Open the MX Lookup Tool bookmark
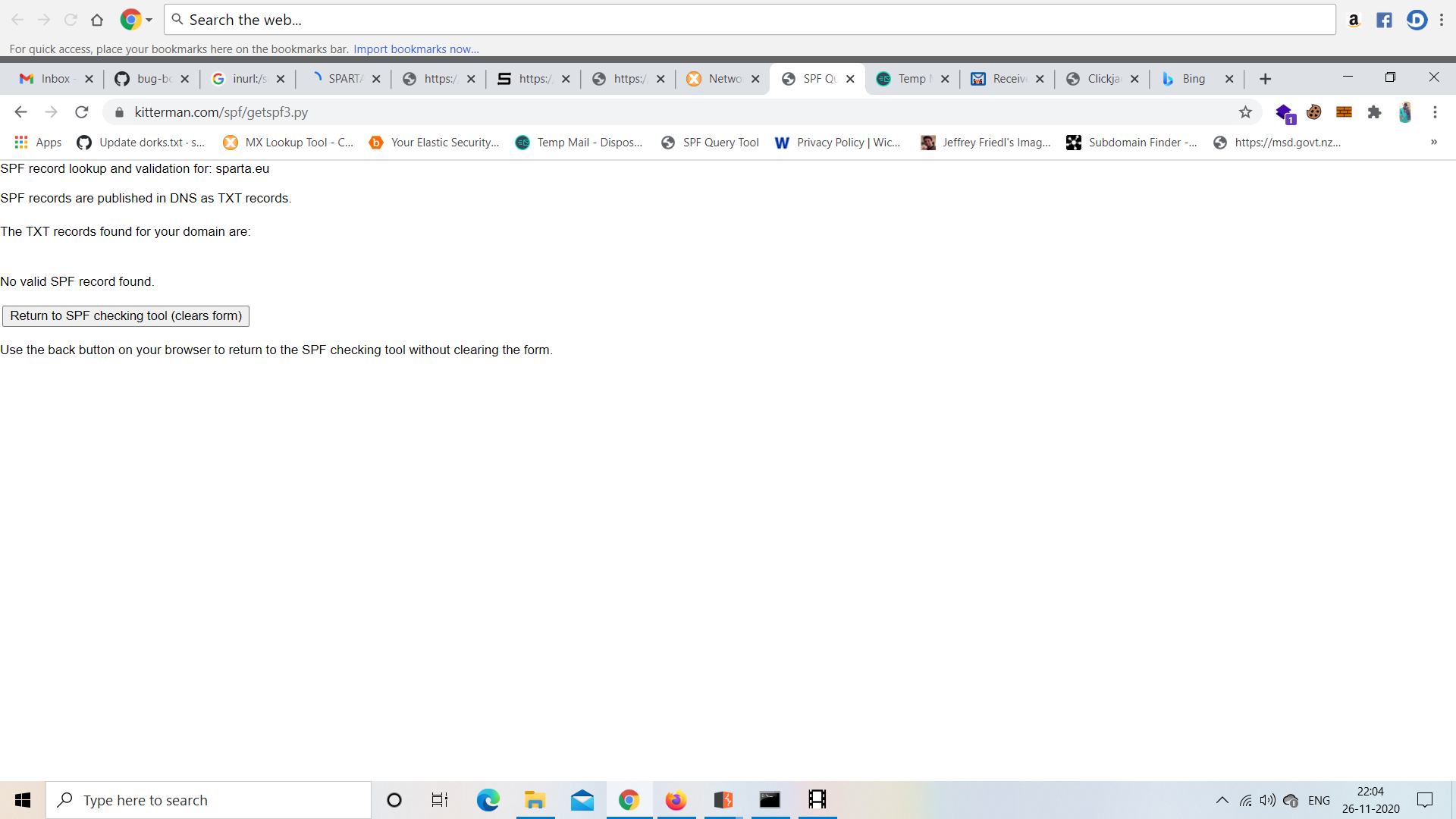The width and height of the screenshot is (1456, 819). (x=288, y=143)
